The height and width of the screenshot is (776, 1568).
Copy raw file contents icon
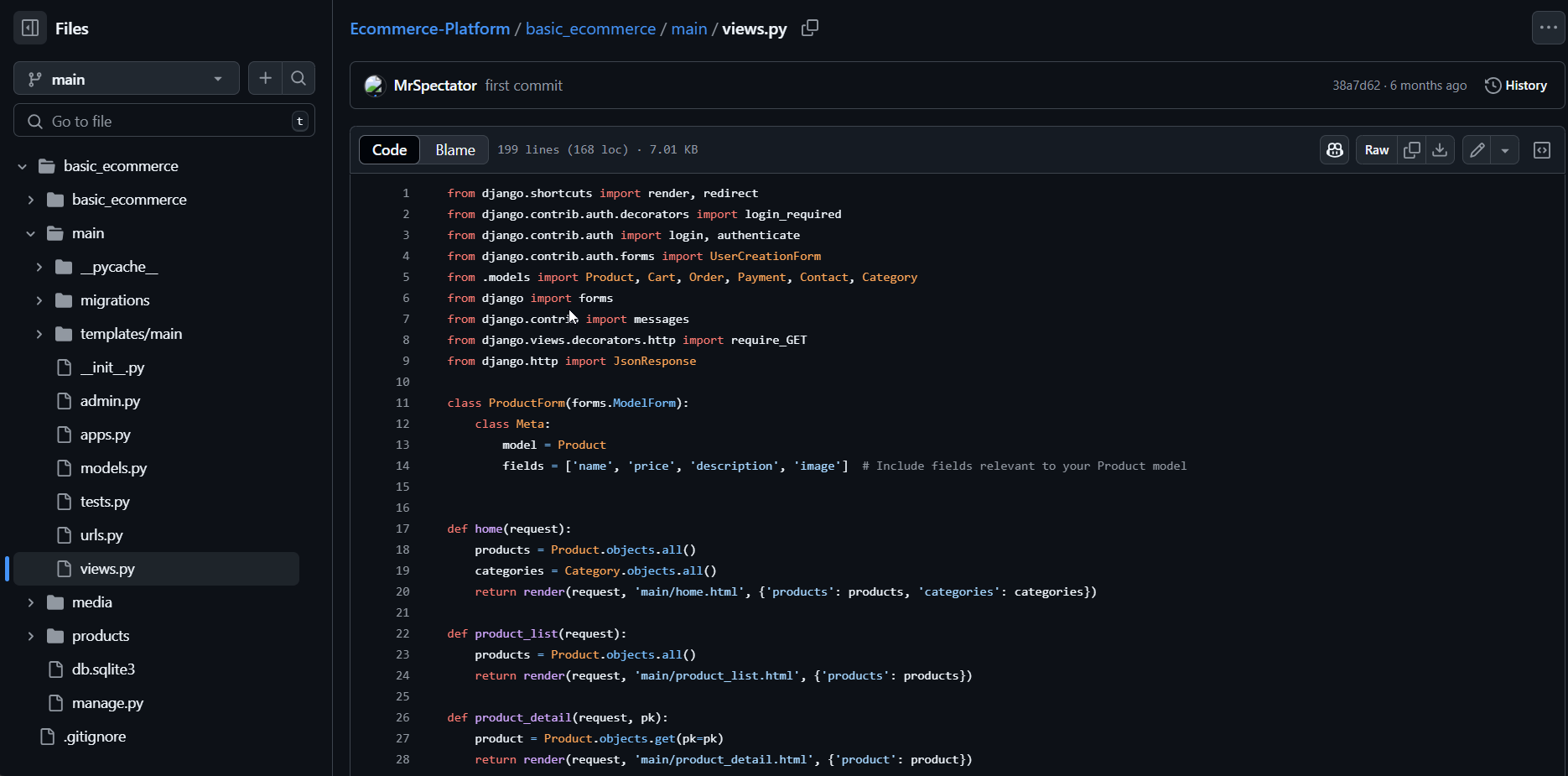click(1412, 150)
